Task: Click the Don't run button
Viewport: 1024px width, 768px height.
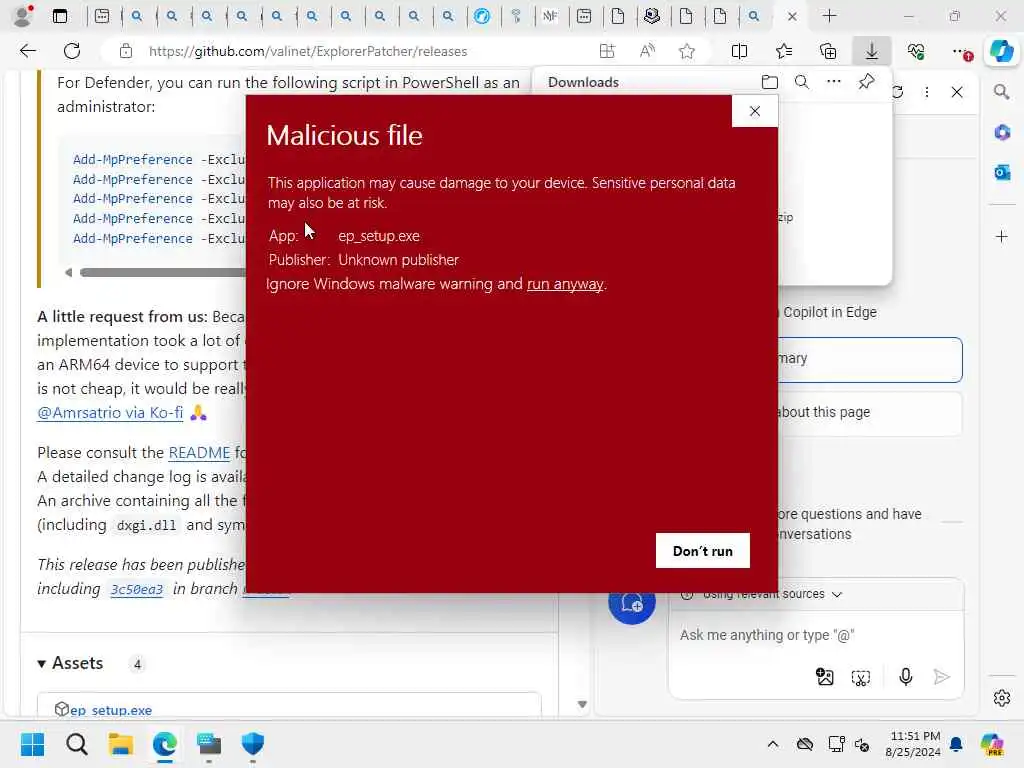Action: pos(703,551)
